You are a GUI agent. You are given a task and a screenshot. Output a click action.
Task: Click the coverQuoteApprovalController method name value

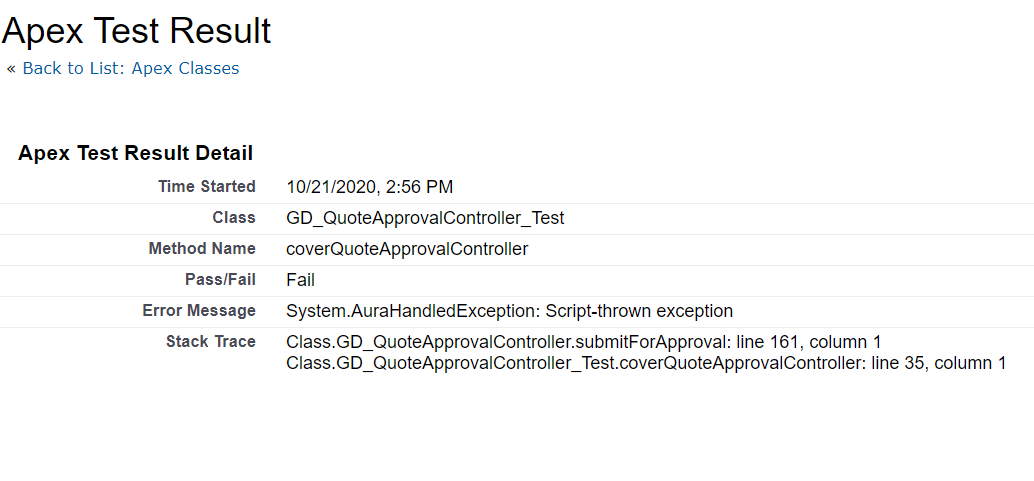[x=407, y=249]
